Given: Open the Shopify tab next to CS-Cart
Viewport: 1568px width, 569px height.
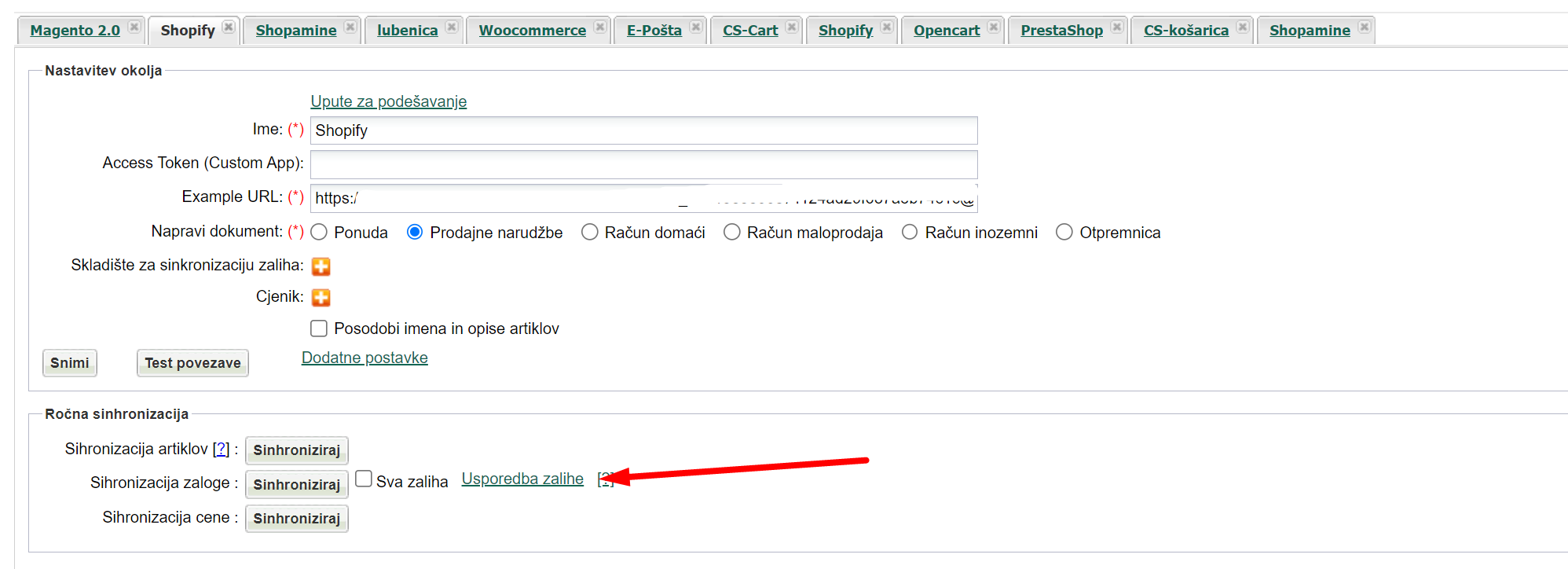Looking at the screenshot, I should 845,31.
